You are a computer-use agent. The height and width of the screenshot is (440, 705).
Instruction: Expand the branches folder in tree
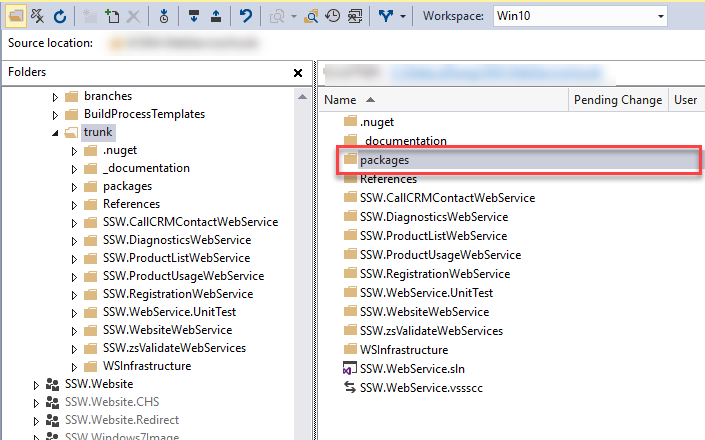click(x=56, y=97)
